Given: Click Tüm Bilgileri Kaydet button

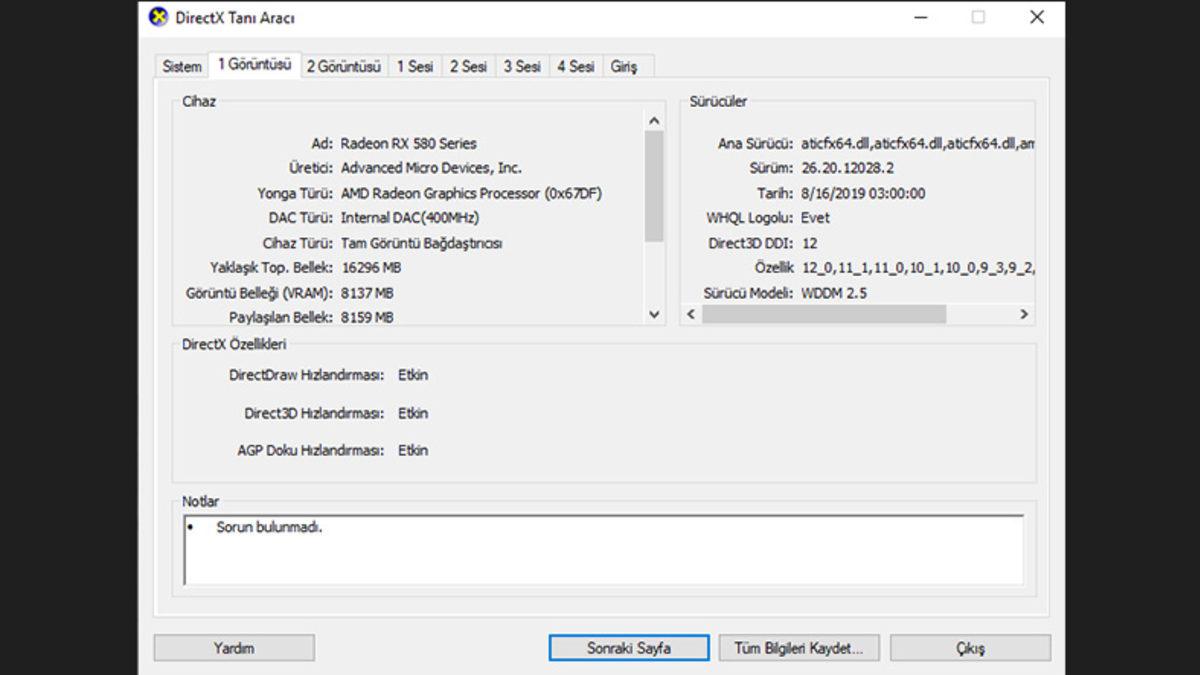Looking at the screenshot, I should [x=799, y=648].
